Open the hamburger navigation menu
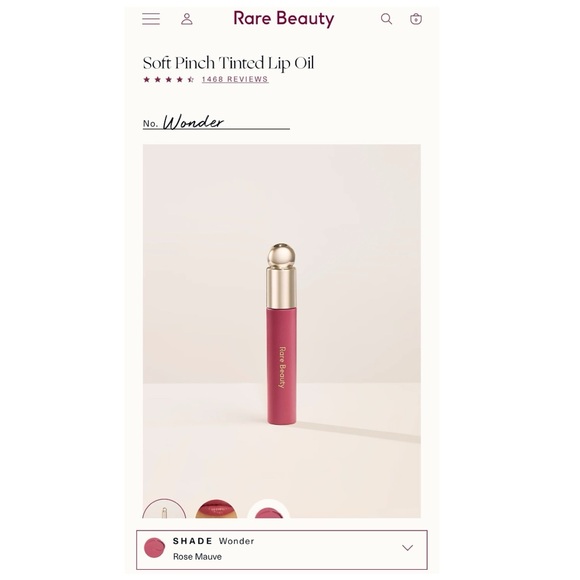 click(x=151, y=19)
